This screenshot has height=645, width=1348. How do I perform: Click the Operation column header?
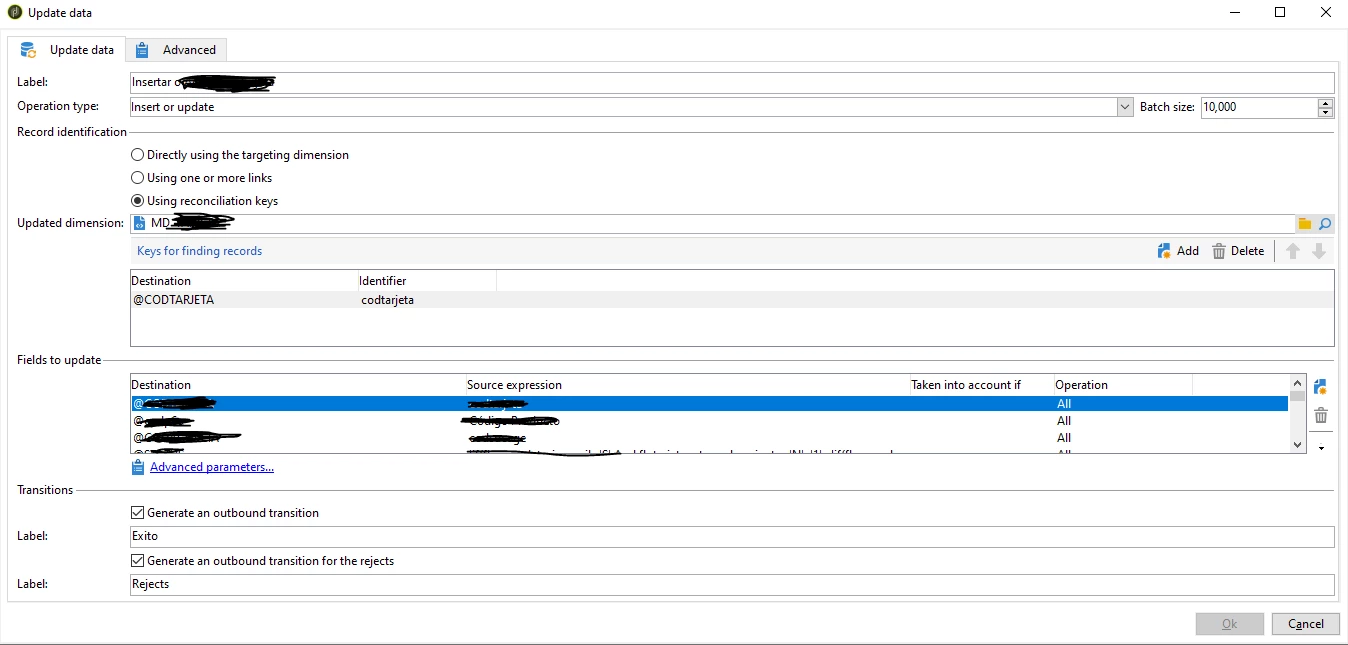click(x=1122, y=385)
